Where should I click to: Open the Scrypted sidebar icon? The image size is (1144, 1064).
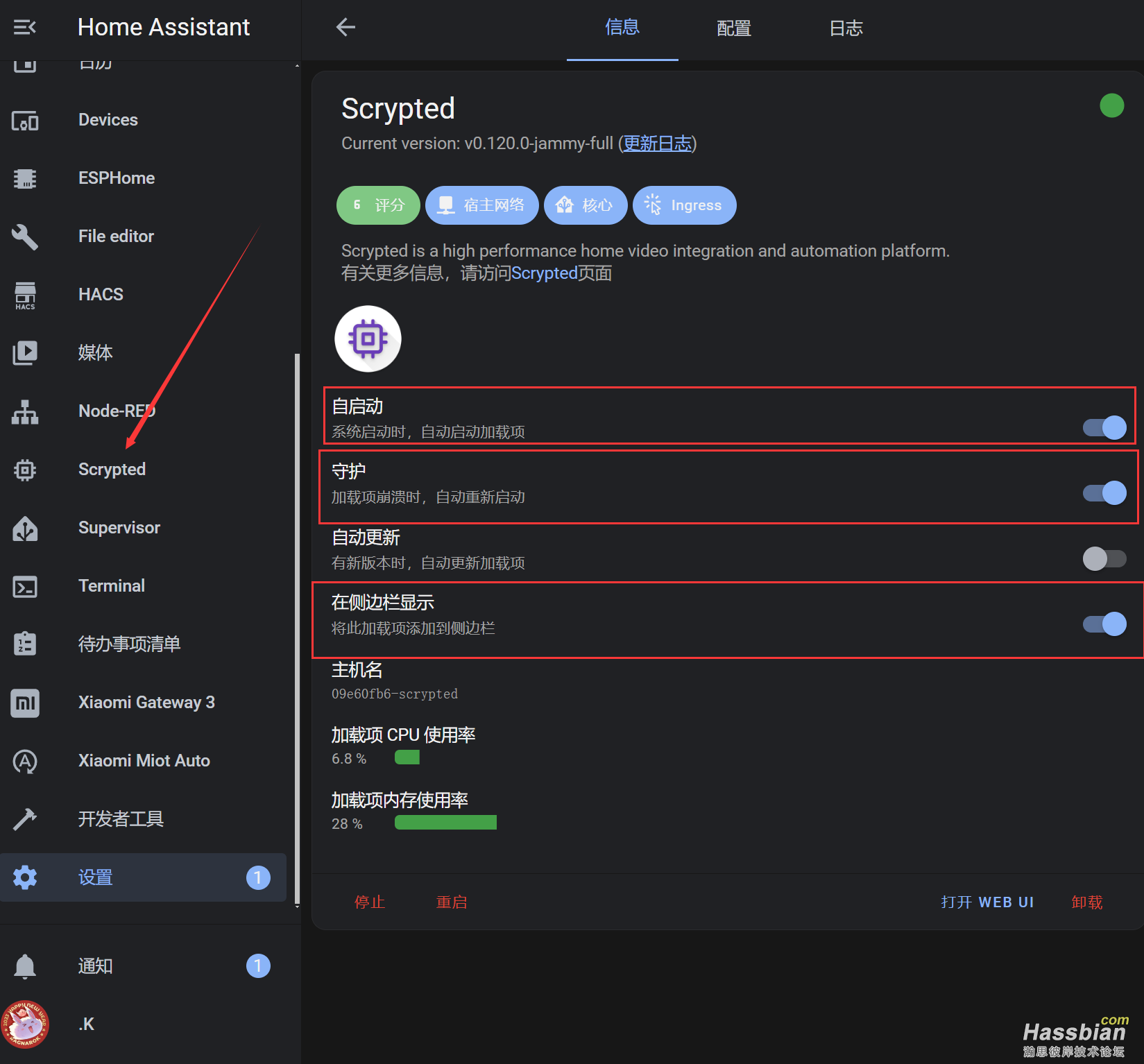point(25,470)
